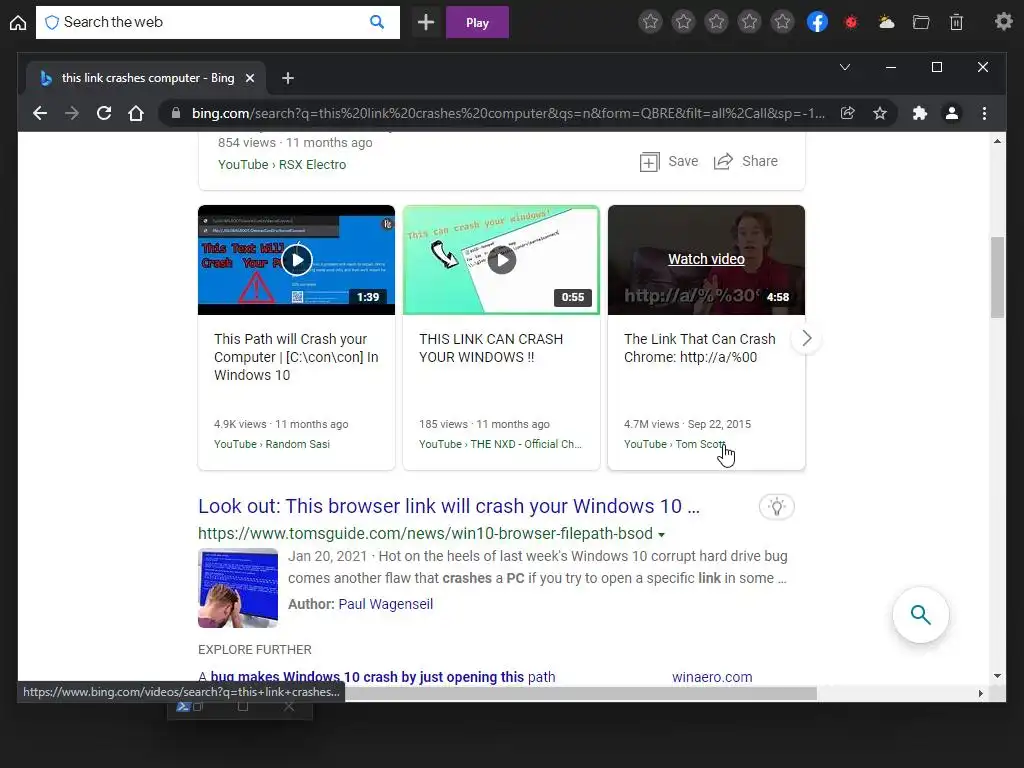The width and height of the screenshot is (1024, 768).
Task: Click the horizontal scrollbar thumb
Action: 581,693
